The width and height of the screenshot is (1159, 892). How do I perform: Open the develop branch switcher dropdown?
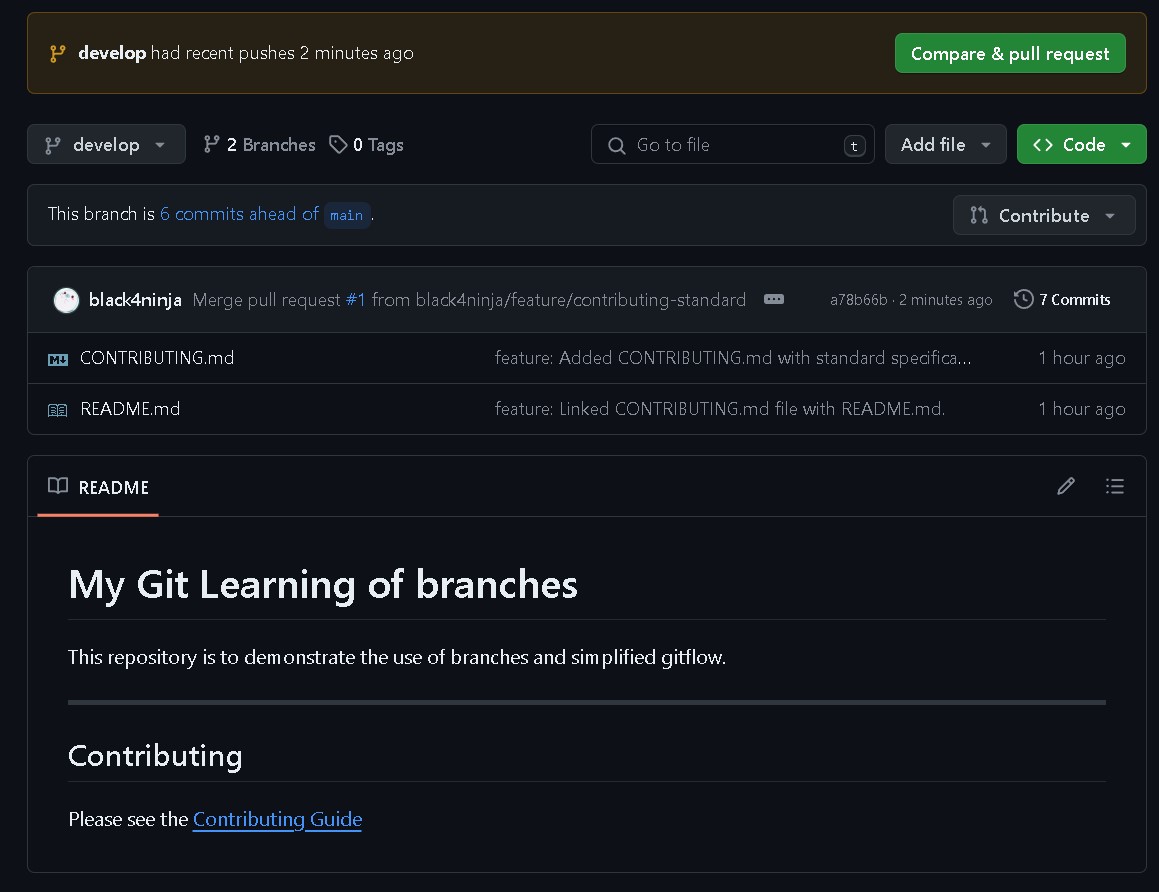(106, 145)
